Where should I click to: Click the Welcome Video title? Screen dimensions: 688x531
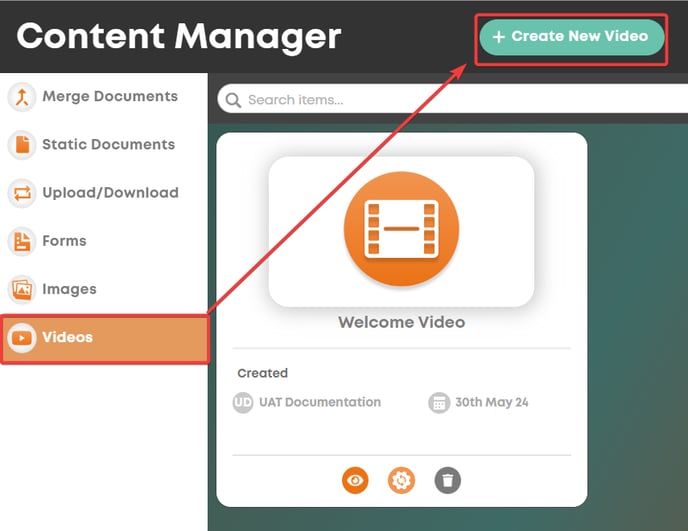[401, 322]
